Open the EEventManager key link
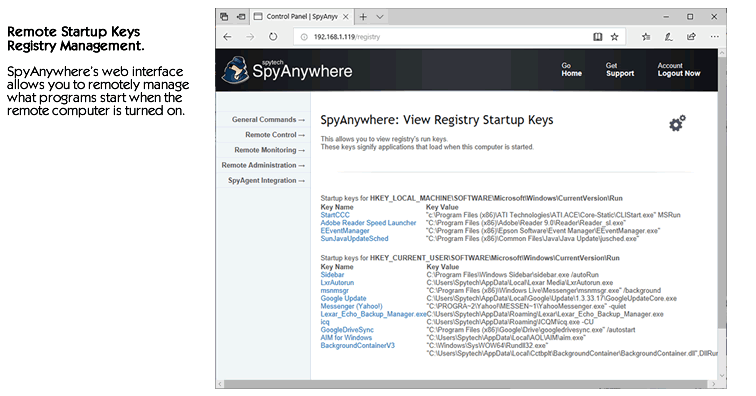This screenshot has width=756, height=396. 345,231
